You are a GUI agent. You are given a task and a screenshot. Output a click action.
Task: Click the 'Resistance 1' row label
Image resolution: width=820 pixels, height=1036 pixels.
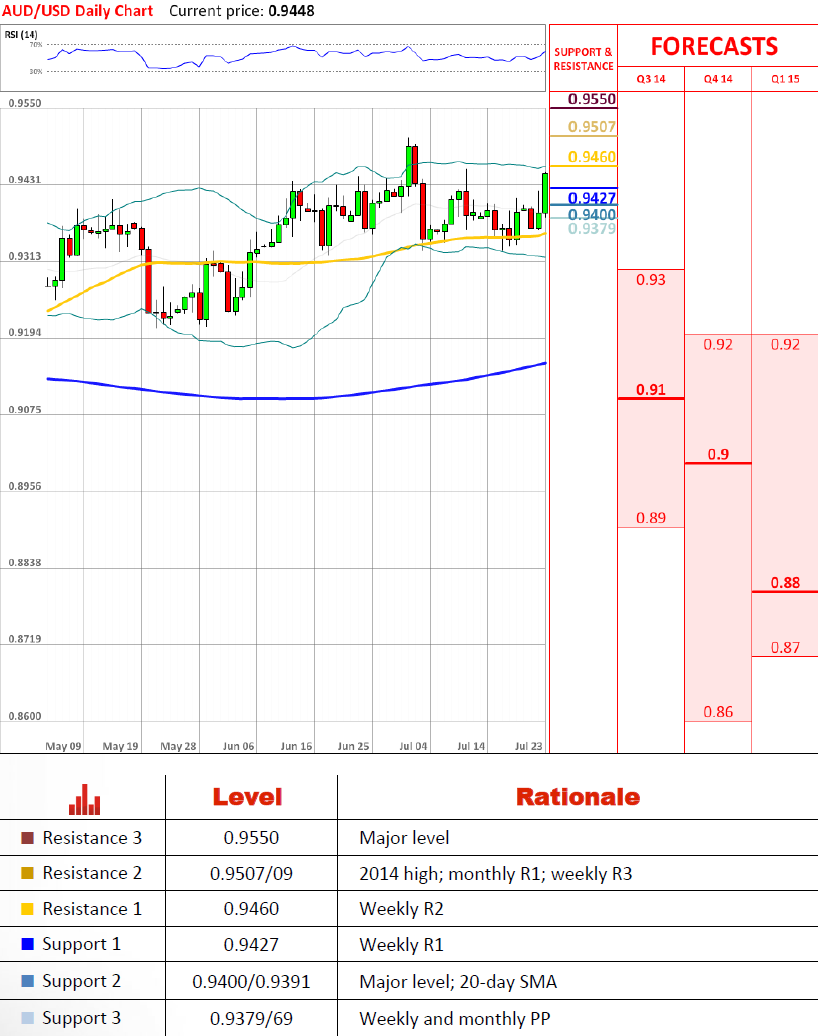(x=92, y=908)
